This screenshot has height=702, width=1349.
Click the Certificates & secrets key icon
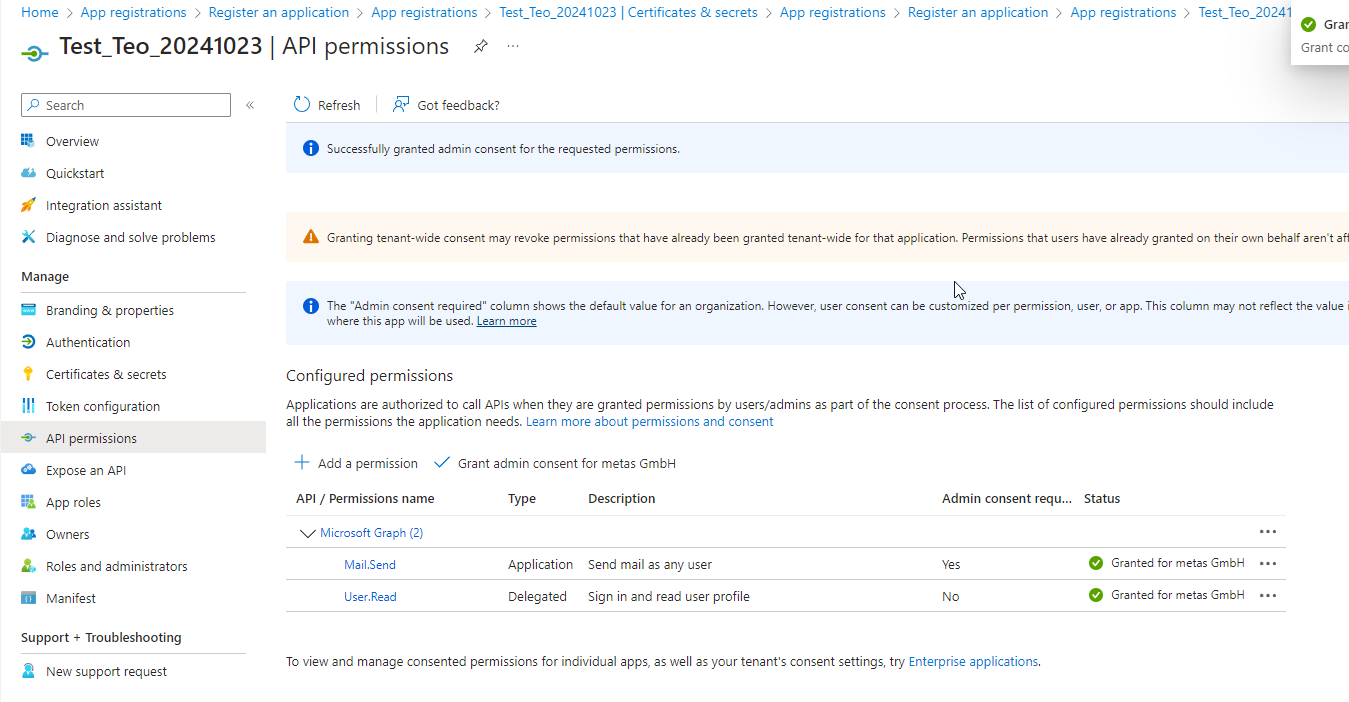click(28, 374)
